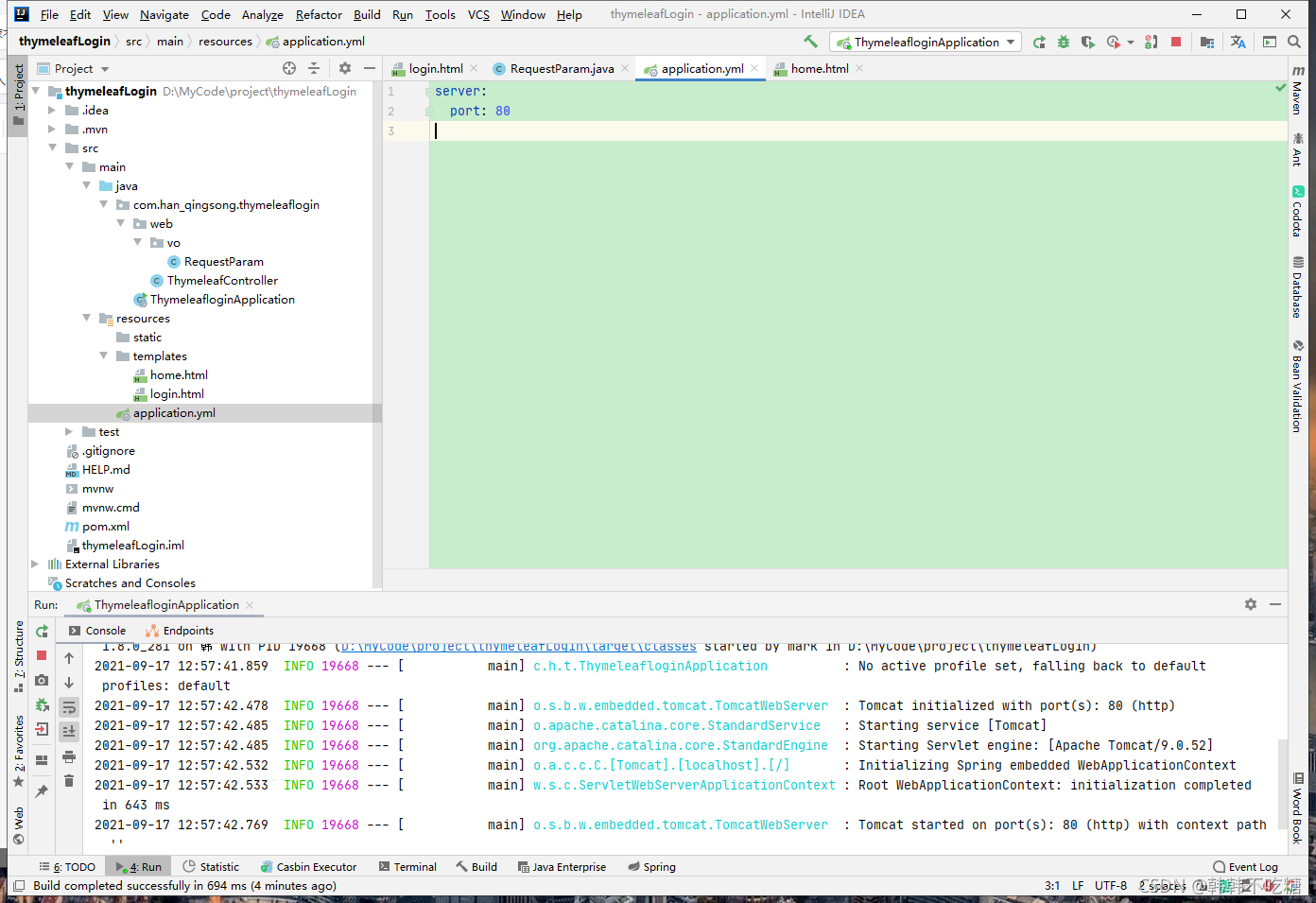The width and height of the screenshot is (1316, 903).
Task: Select pom.xml in project tree
Action: pos(106,527)
